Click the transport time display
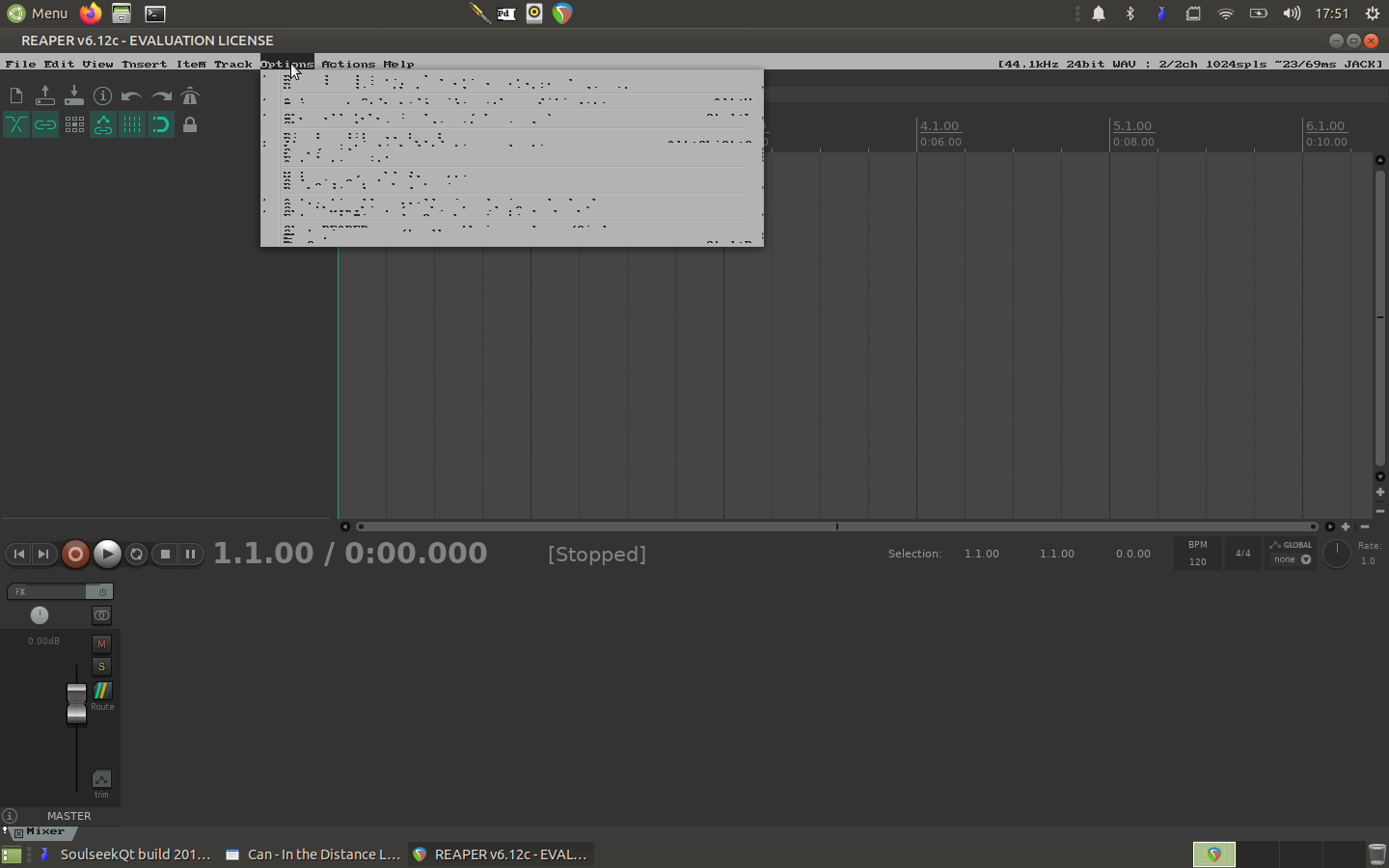The image size is (1389, 868). tap(350, 554)
